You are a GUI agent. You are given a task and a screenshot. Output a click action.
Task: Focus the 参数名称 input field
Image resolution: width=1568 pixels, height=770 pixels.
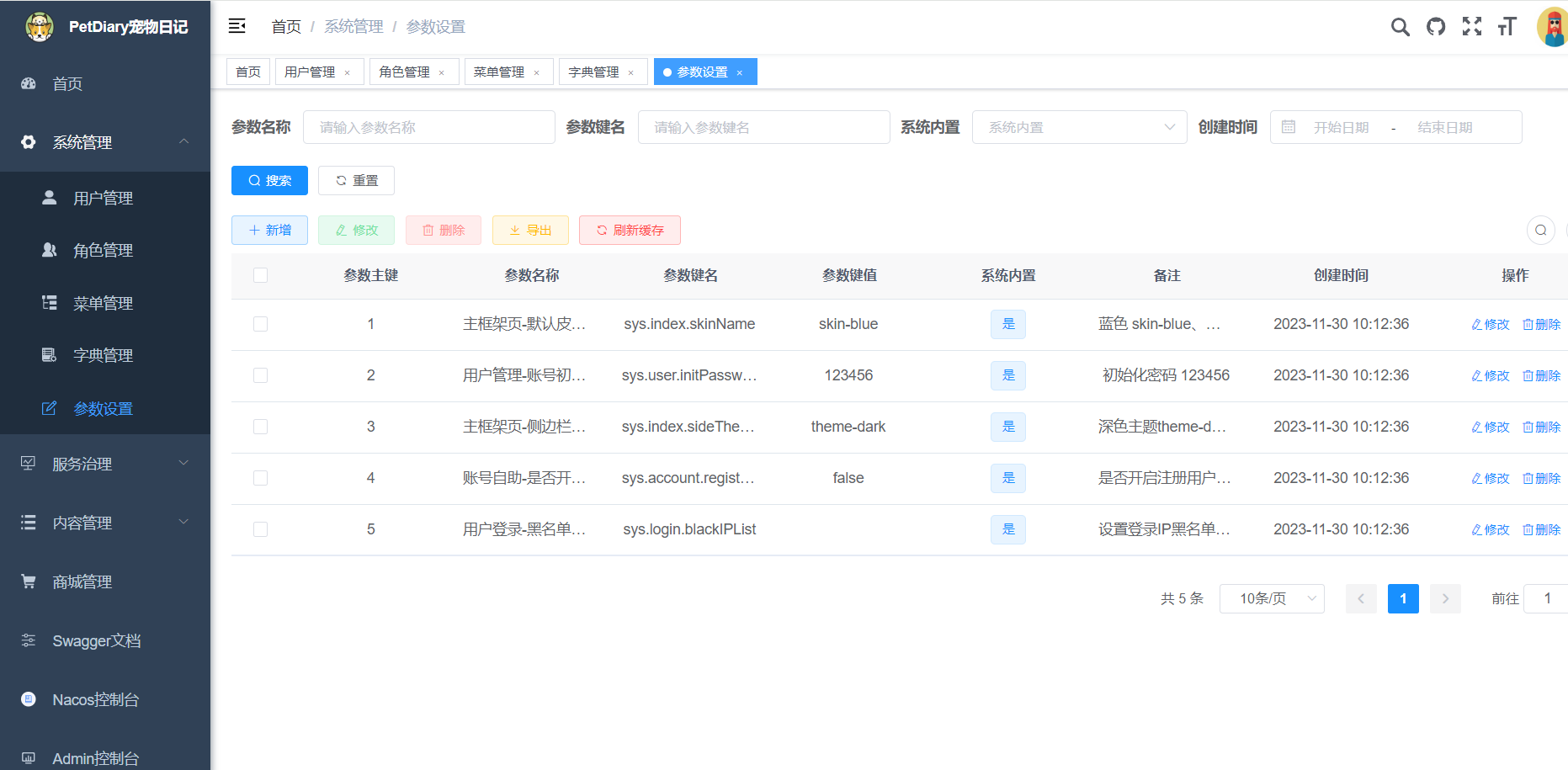pyautogui.click(x=429, y=127)
